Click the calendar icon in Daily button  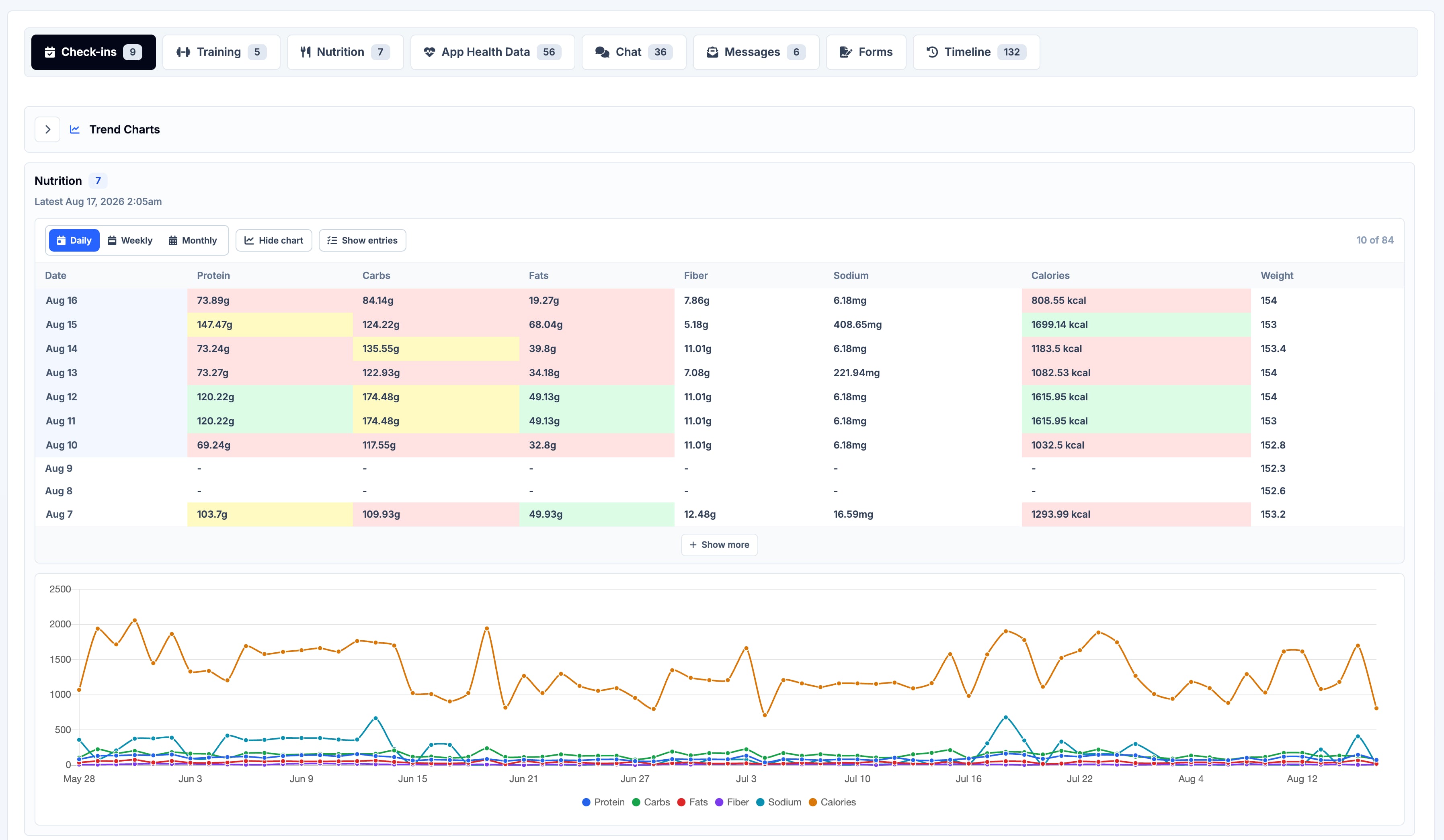click(62, 241)
